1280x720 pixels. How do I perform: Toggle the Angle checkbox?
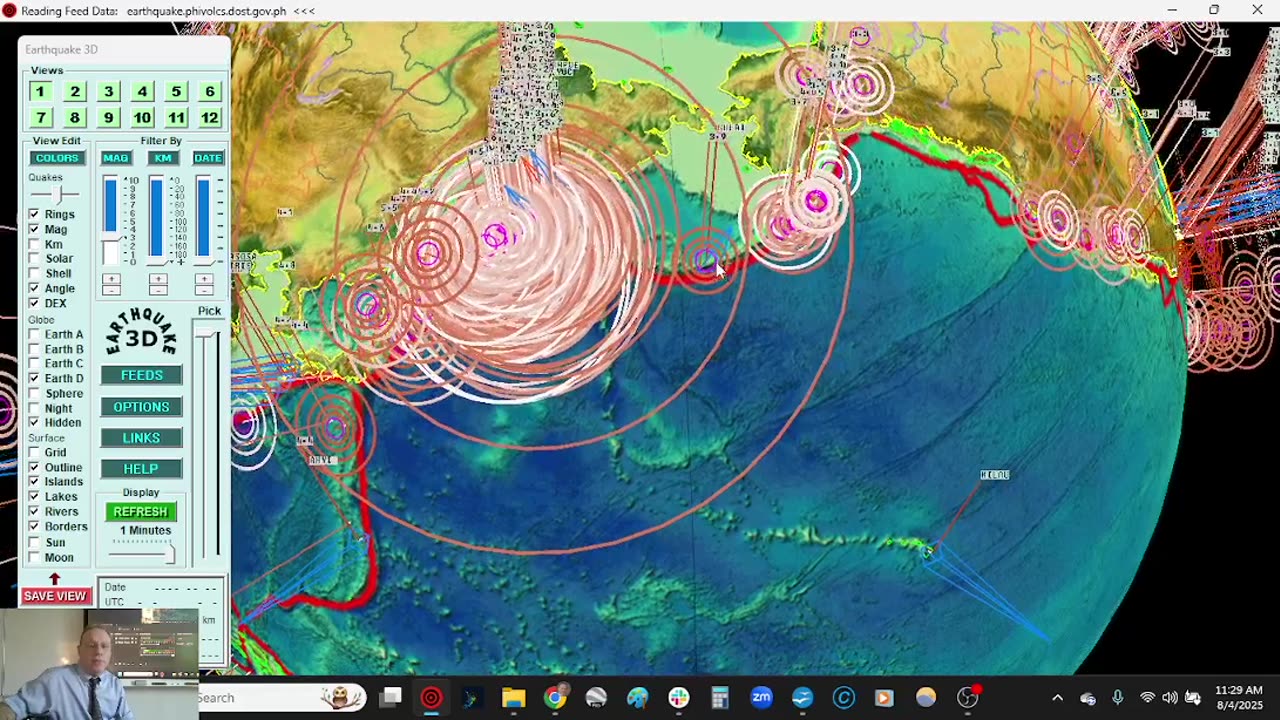35,289
